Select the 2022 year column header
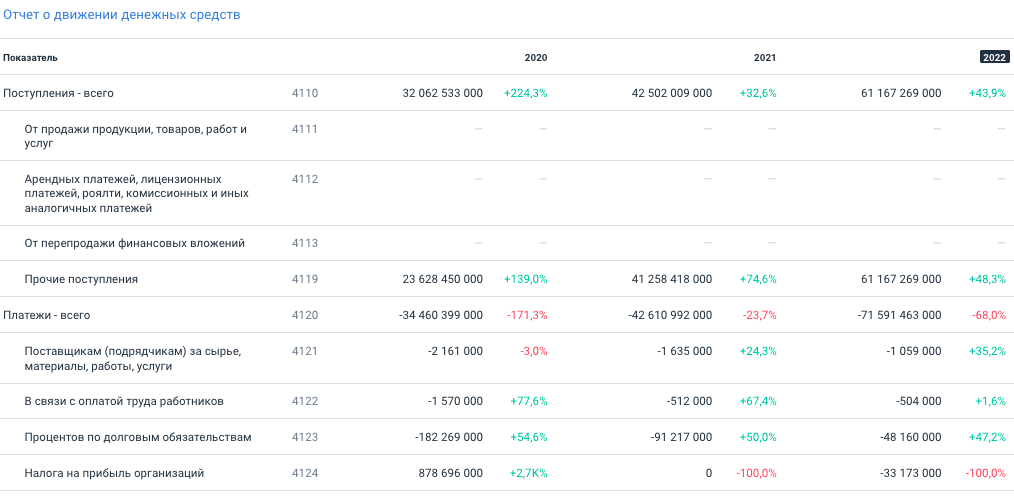Screen dimensions: 1014x498 point(994,58)
